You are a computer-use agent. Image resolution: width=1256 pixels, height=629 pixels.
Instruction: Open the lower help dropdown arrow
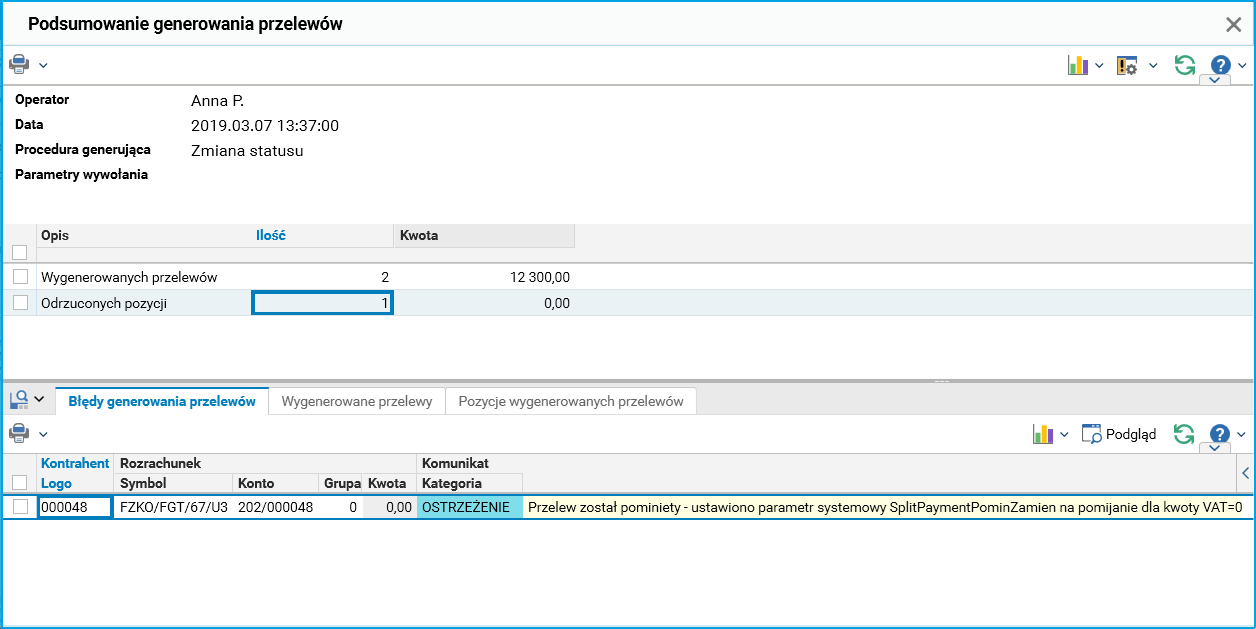1241,435
